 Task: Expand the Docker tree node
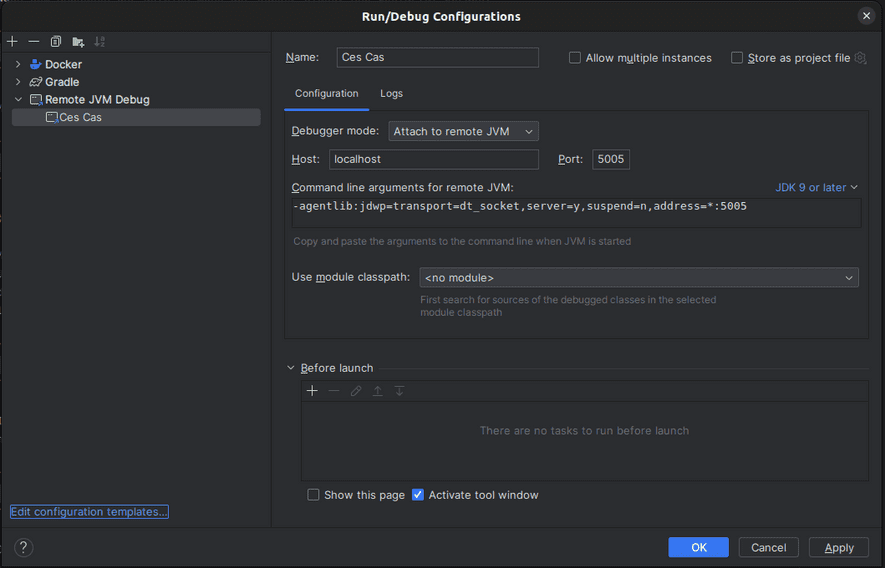(x=18, y=64)
